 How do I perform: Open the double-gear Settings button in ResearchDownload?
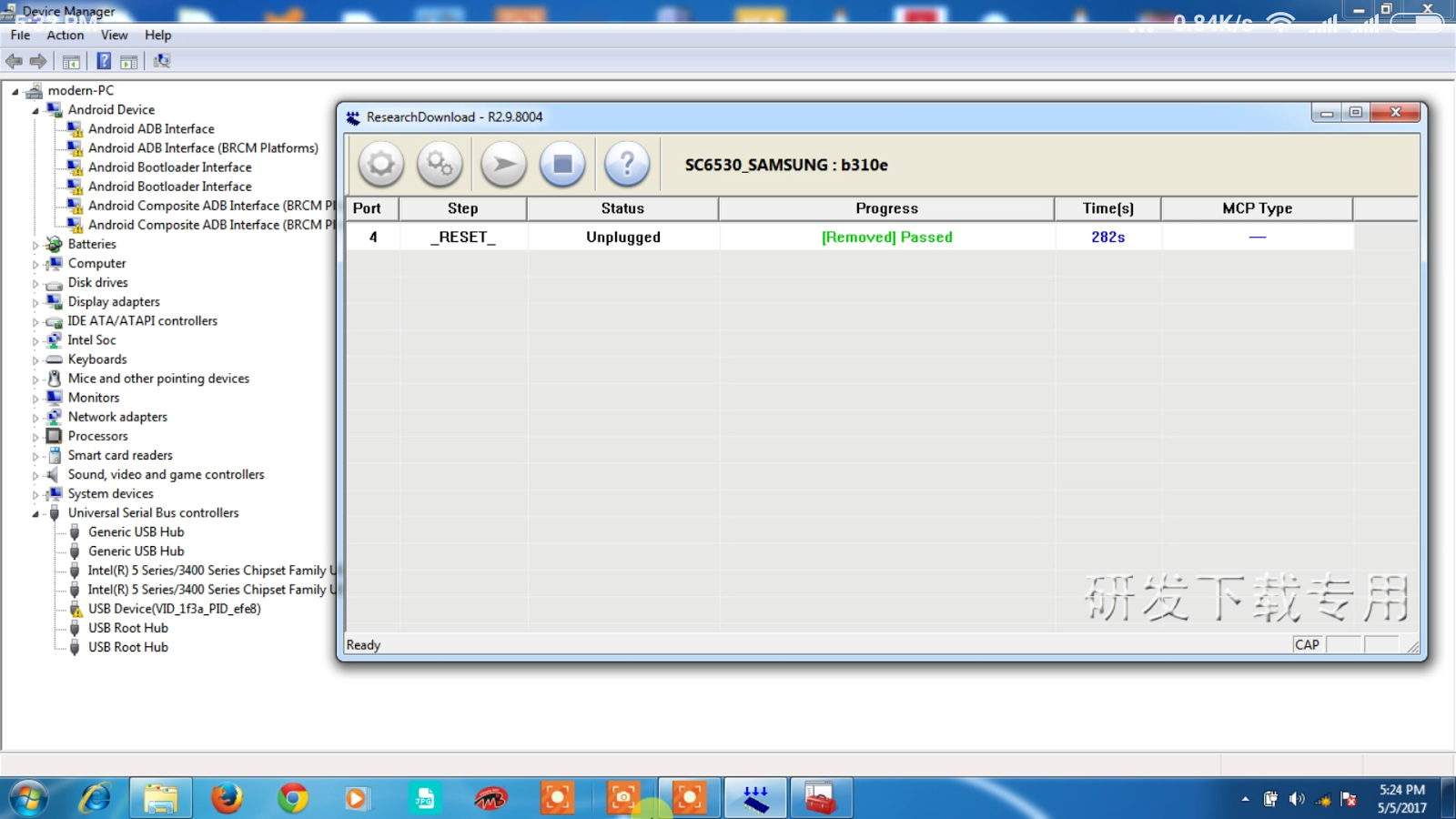click(440, 165)
